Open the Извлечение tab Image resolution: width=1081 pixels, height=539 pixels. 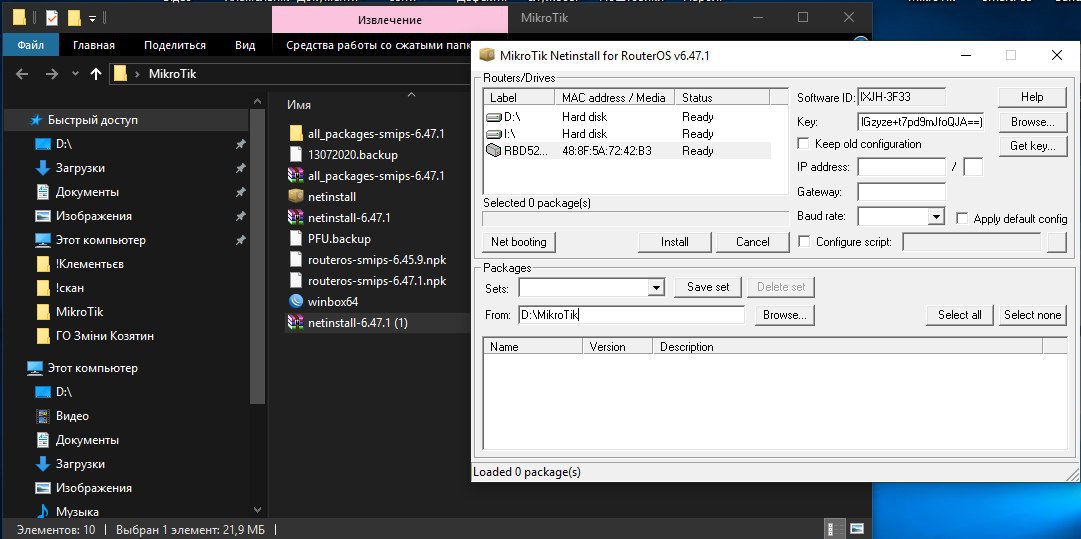(x=390, y=20)
